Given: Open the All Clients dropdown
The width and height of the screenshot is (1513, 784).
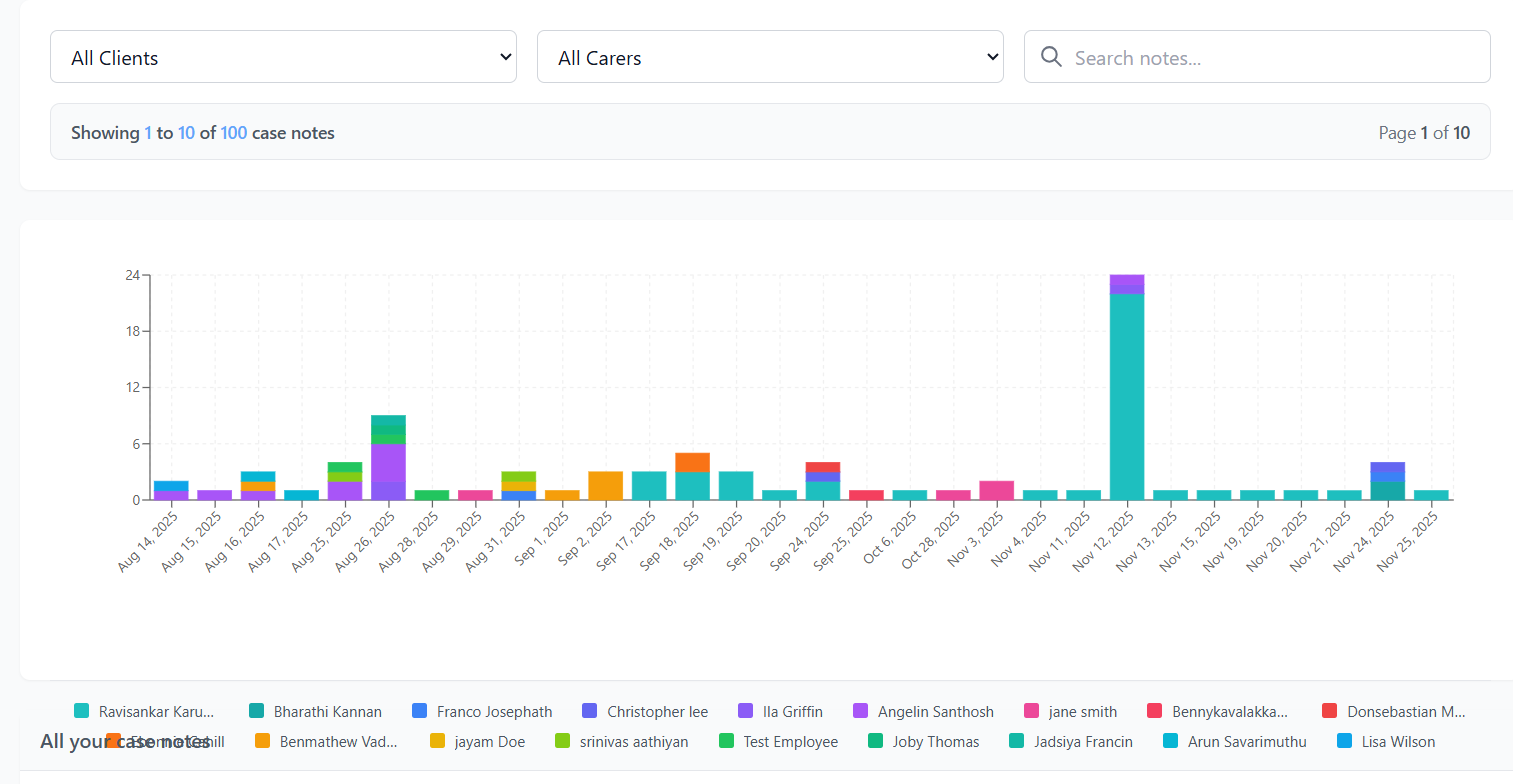Looking at the screenshot, I should [x=283, y=57].
